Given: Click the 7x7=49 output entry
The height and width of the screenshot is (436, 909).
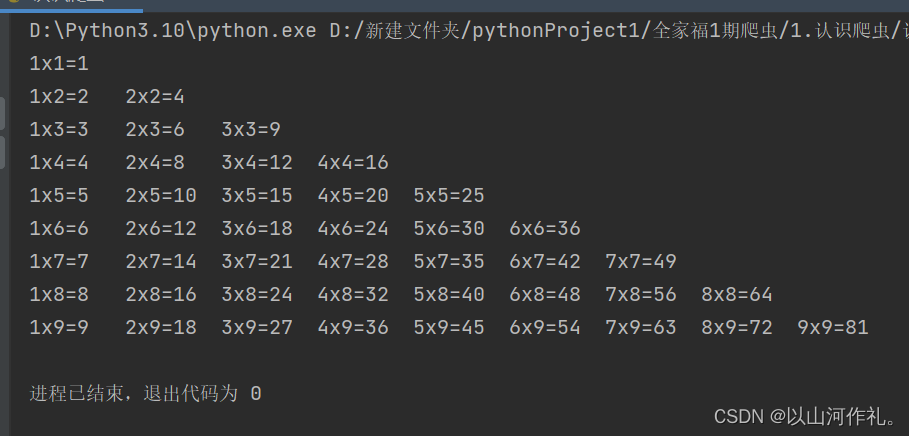Looking at the screenshot, I should 641,262.
